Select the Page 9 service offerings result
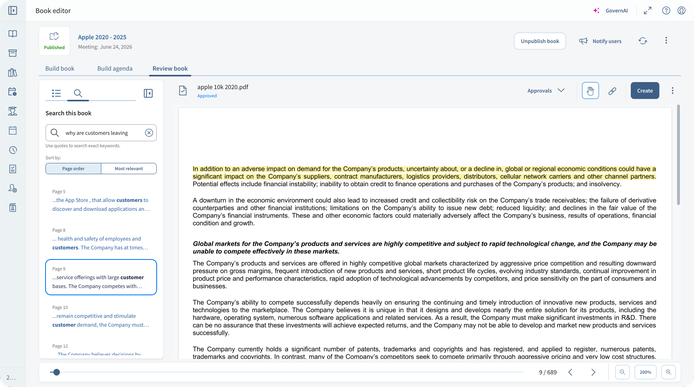Screen dimensions: 694x387 coord(101,277)
